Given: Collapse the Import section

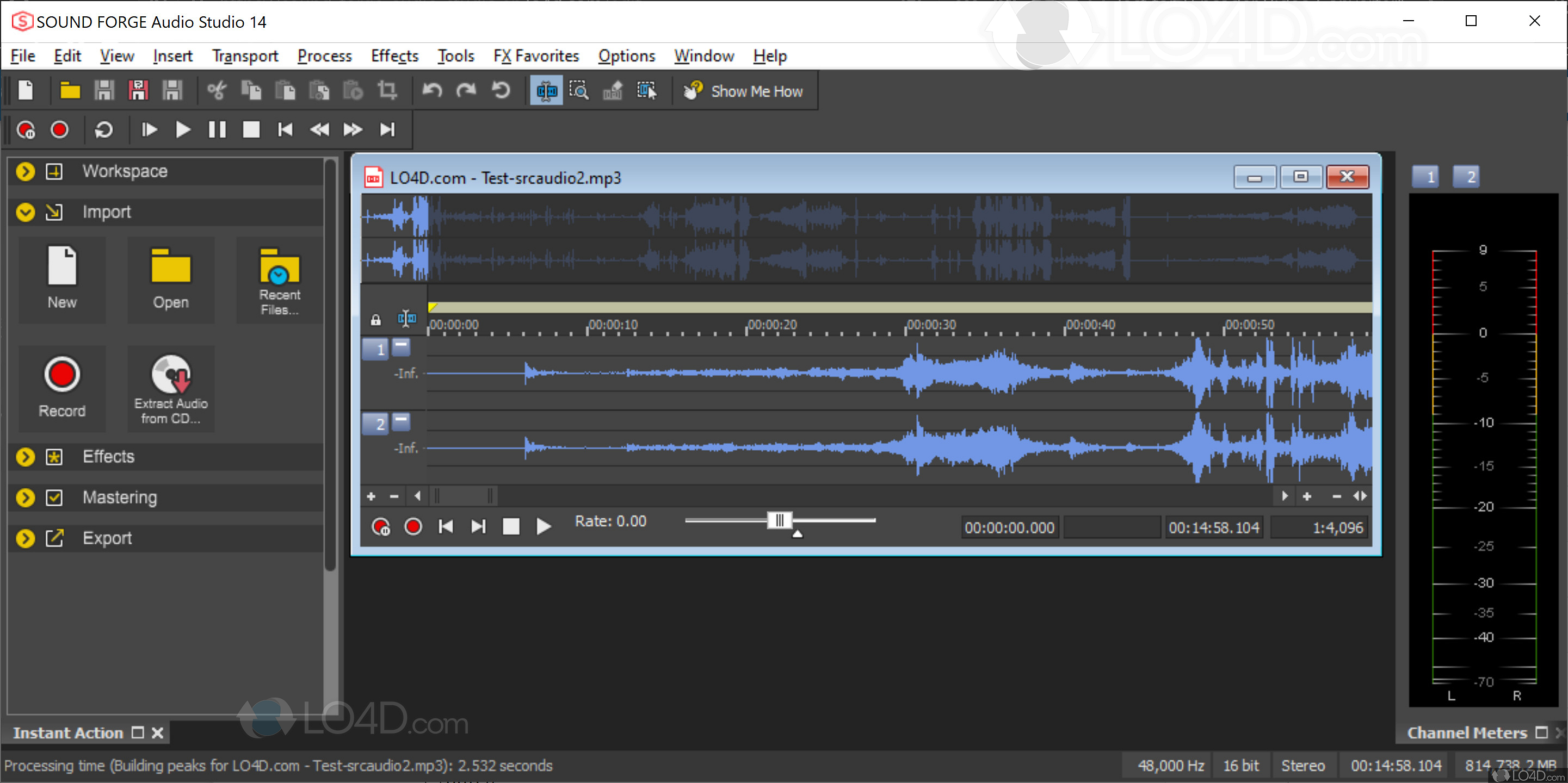Looking at the screenshot, I should coord(26,212).
